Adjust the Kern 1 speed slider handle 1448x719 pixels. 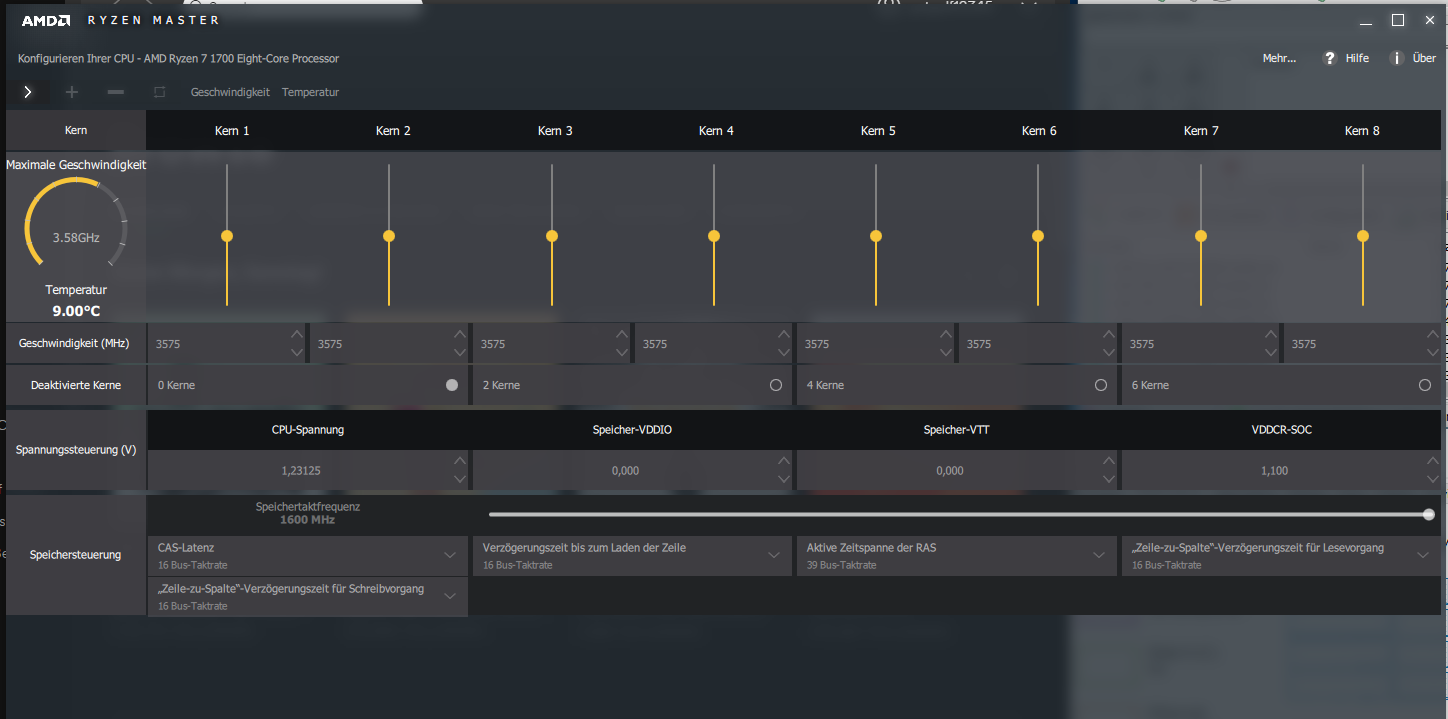pyautogui.click(x=227, y=236)
